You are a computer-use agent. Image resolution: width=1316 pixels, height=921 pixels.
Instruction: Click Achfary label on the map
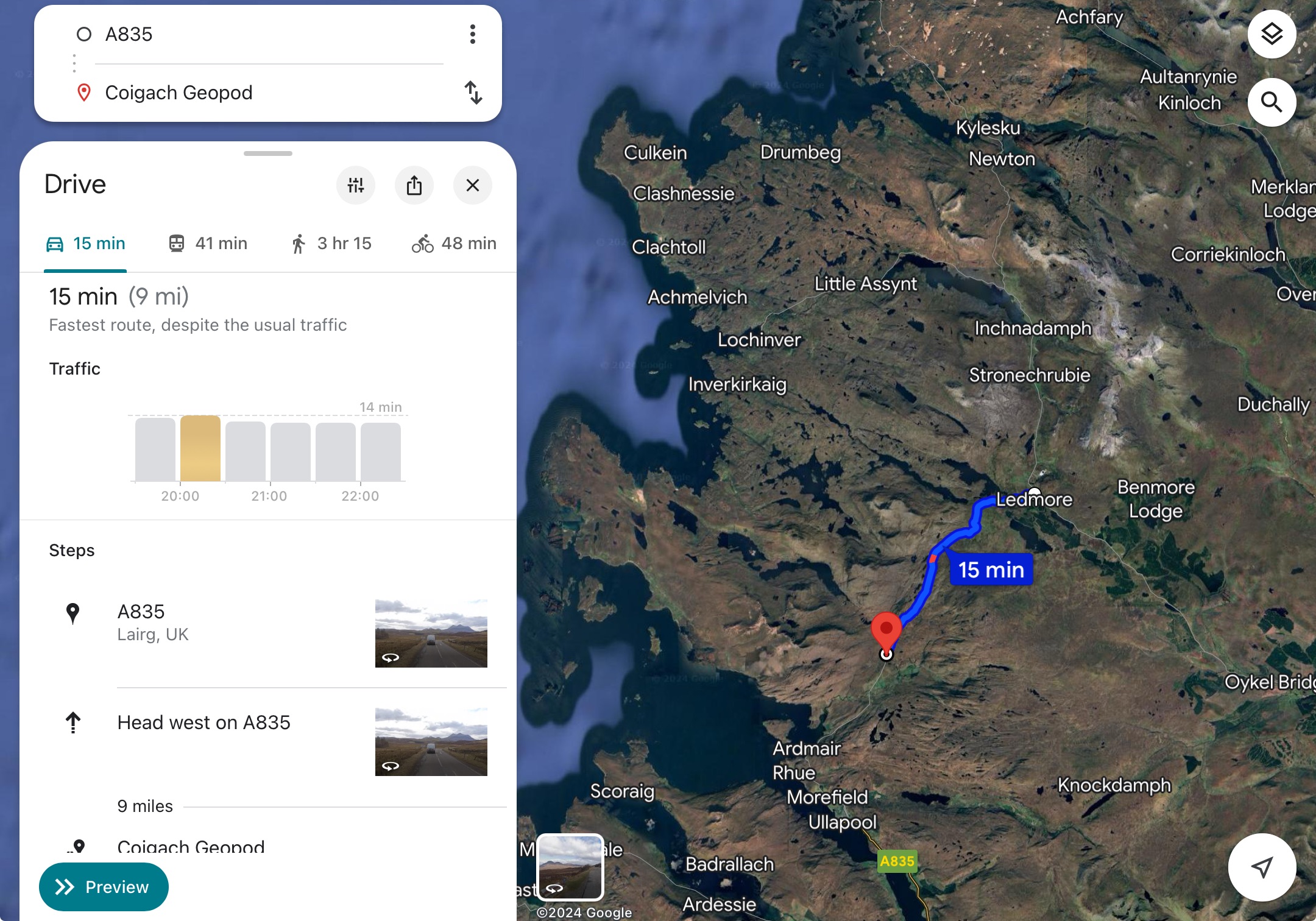(1089, 17)
